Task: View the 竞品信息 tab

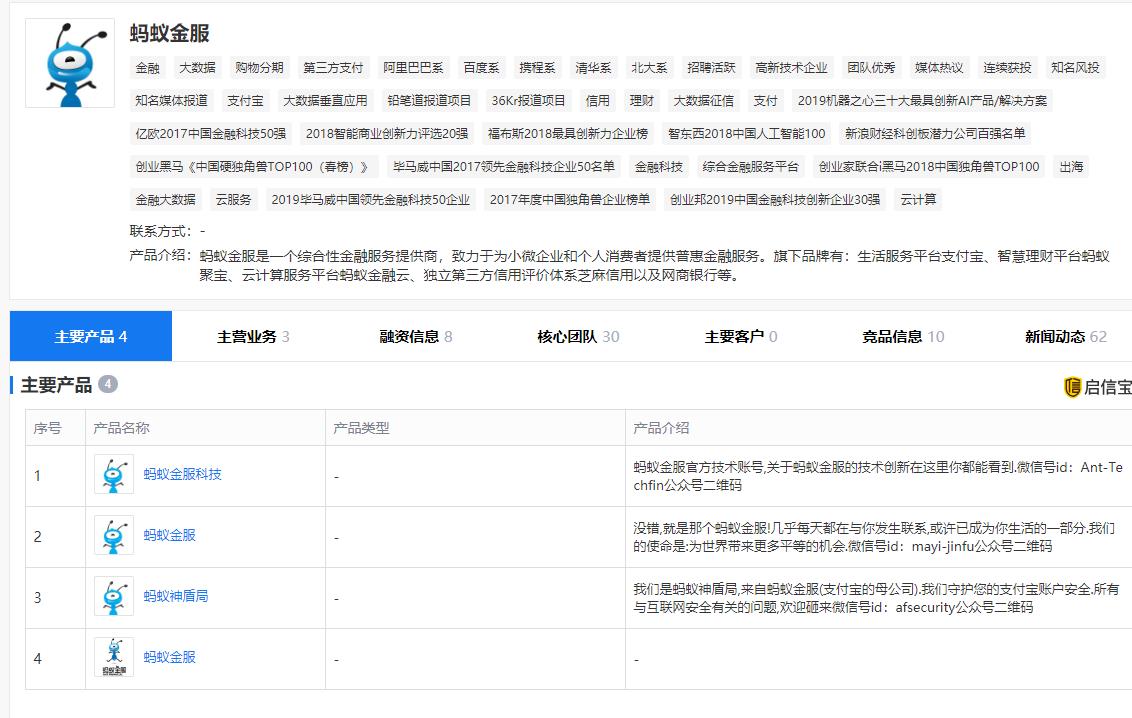Action: tap(903, 336)
